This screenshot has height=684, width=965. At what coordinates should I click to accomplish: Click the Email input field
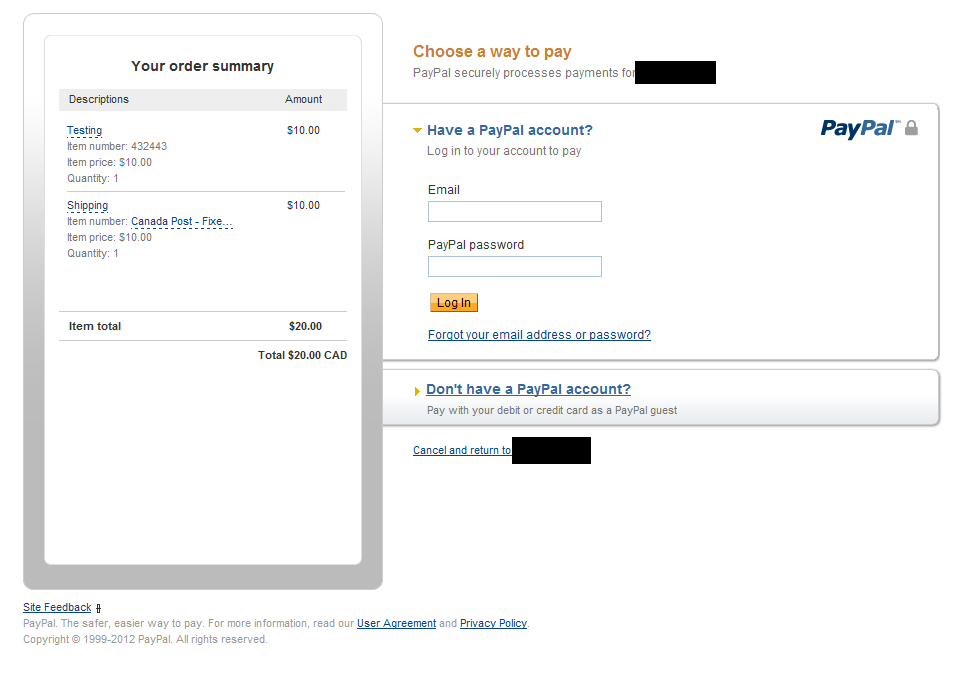coord(515,211)
